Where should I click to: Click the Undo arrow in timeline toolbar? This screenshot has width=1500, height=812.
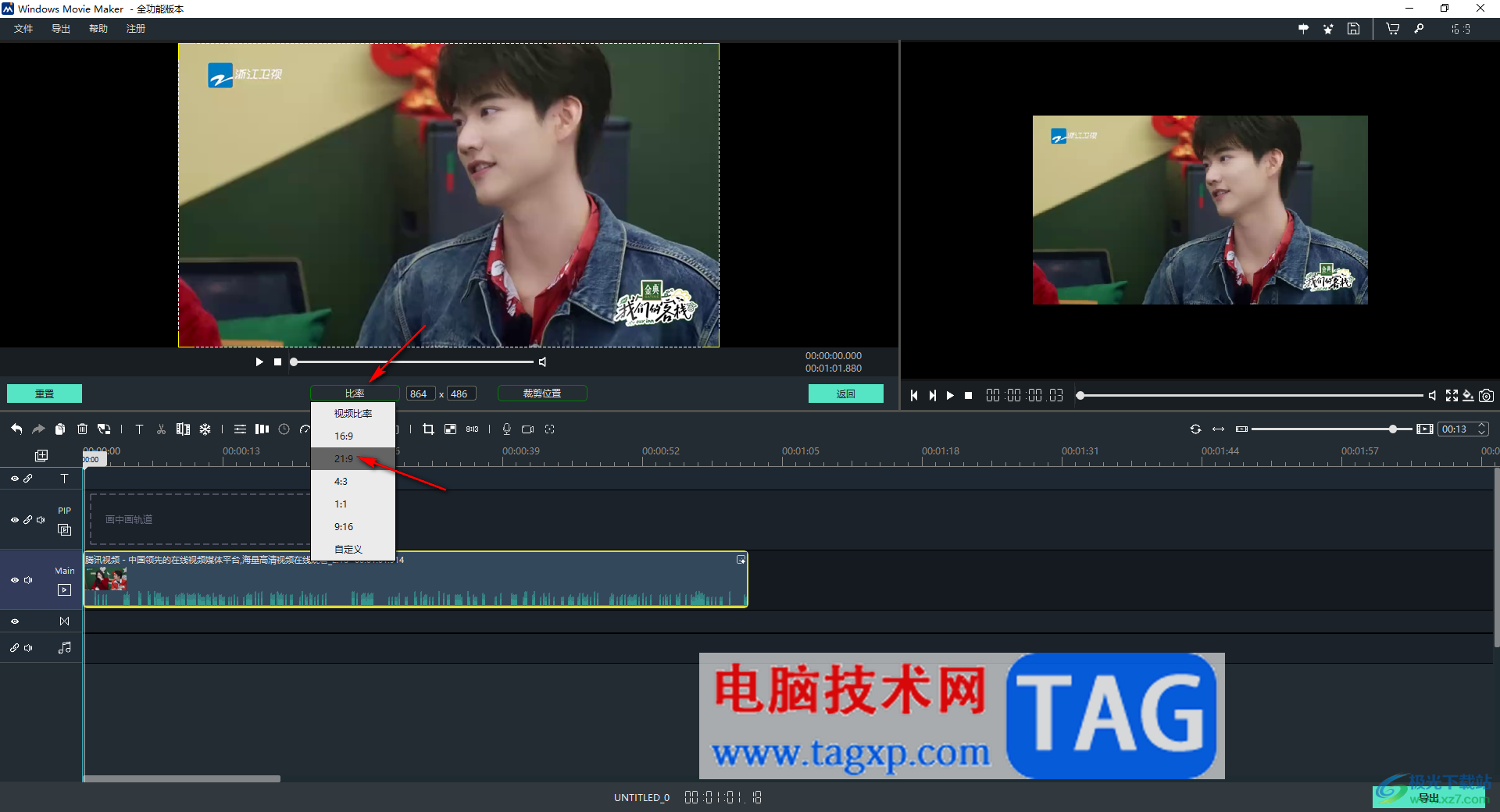click(16, 429)
